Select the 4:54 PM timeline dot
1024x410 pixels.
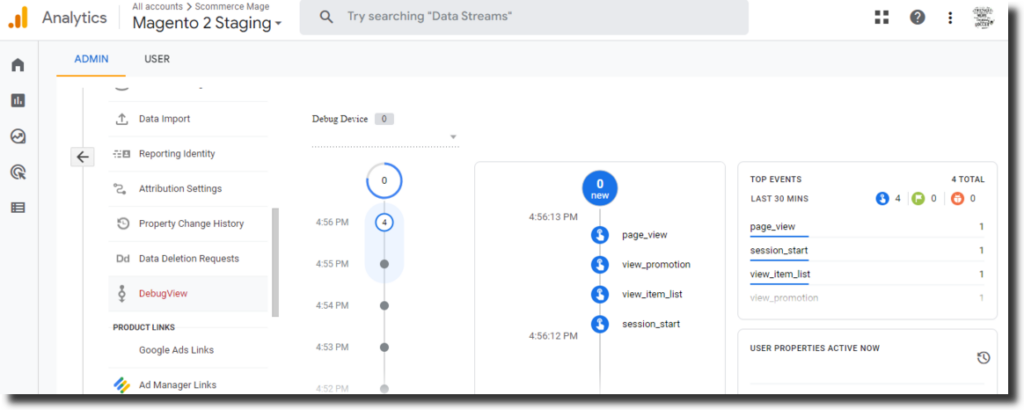point(384,306)
